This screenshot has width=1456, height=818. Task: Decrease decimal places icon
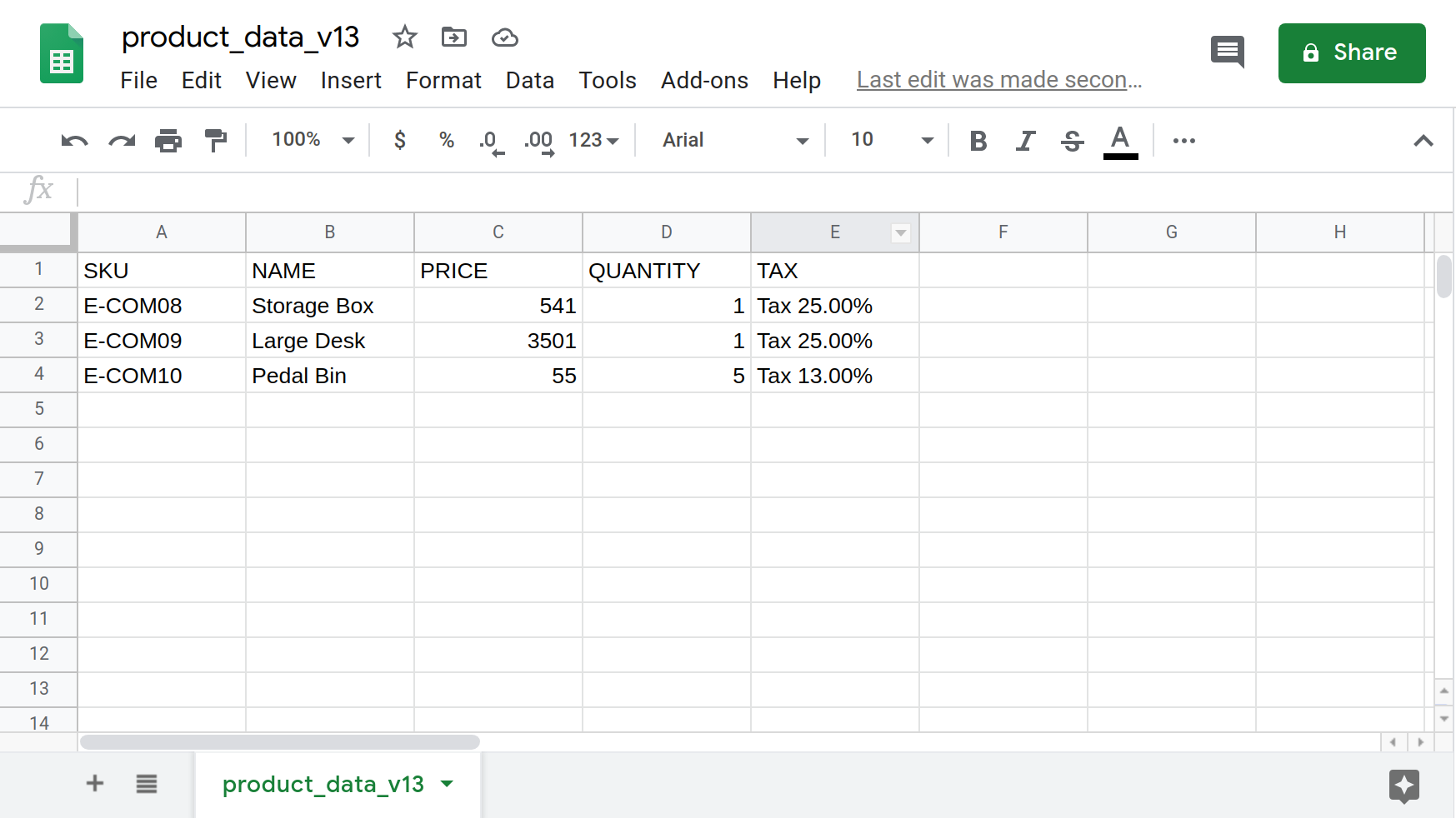click(491, 142)
